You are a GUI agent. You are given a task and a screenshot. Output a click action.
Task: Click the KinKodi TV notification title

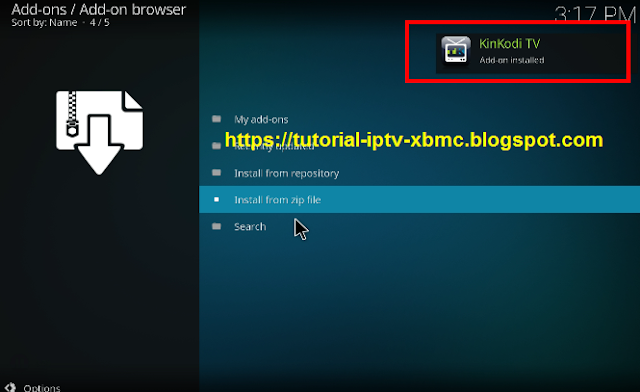[x=509, y=43]
